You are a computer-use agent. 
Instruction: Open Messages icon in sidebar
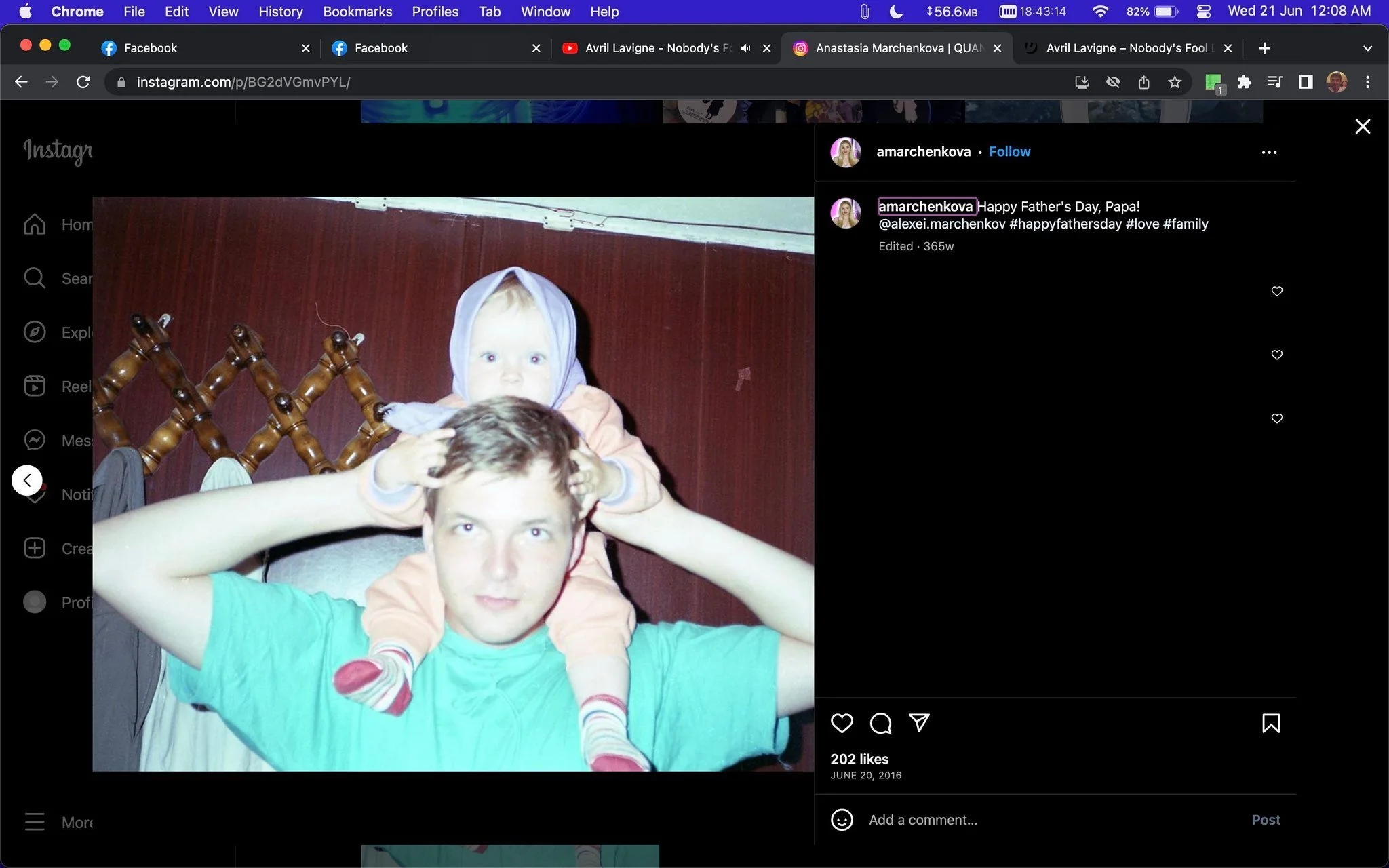pos(35,440)
